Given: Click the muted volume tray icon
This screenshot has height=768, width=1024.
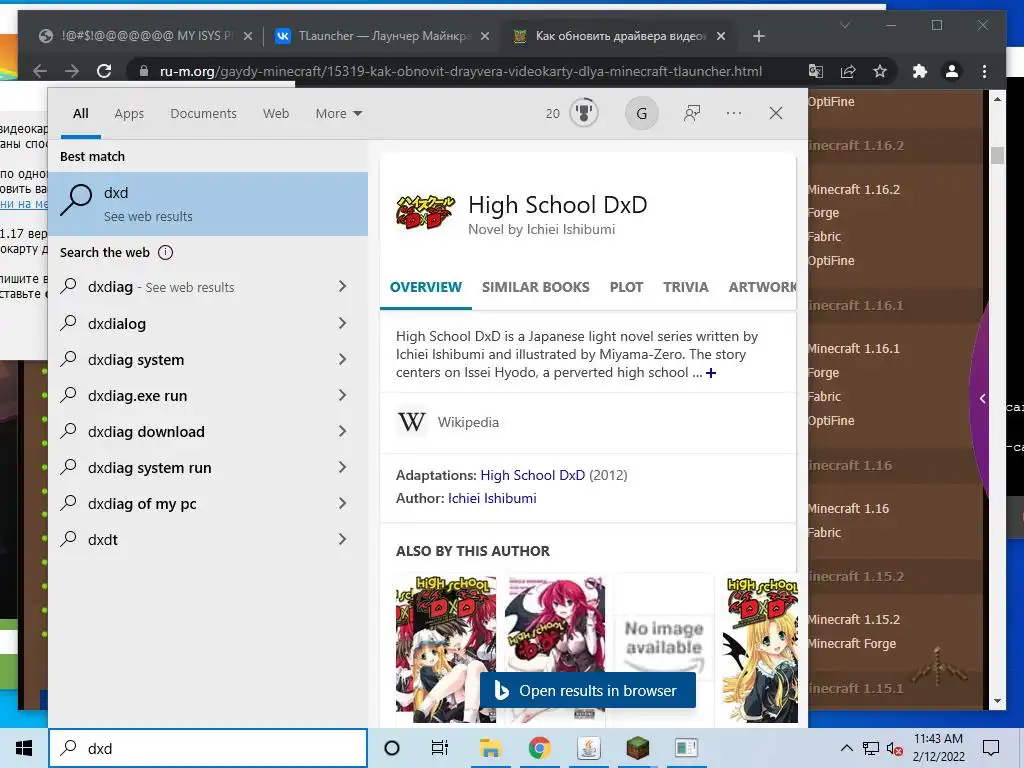Looking at the screenshot, I should [x=894, y=748].
